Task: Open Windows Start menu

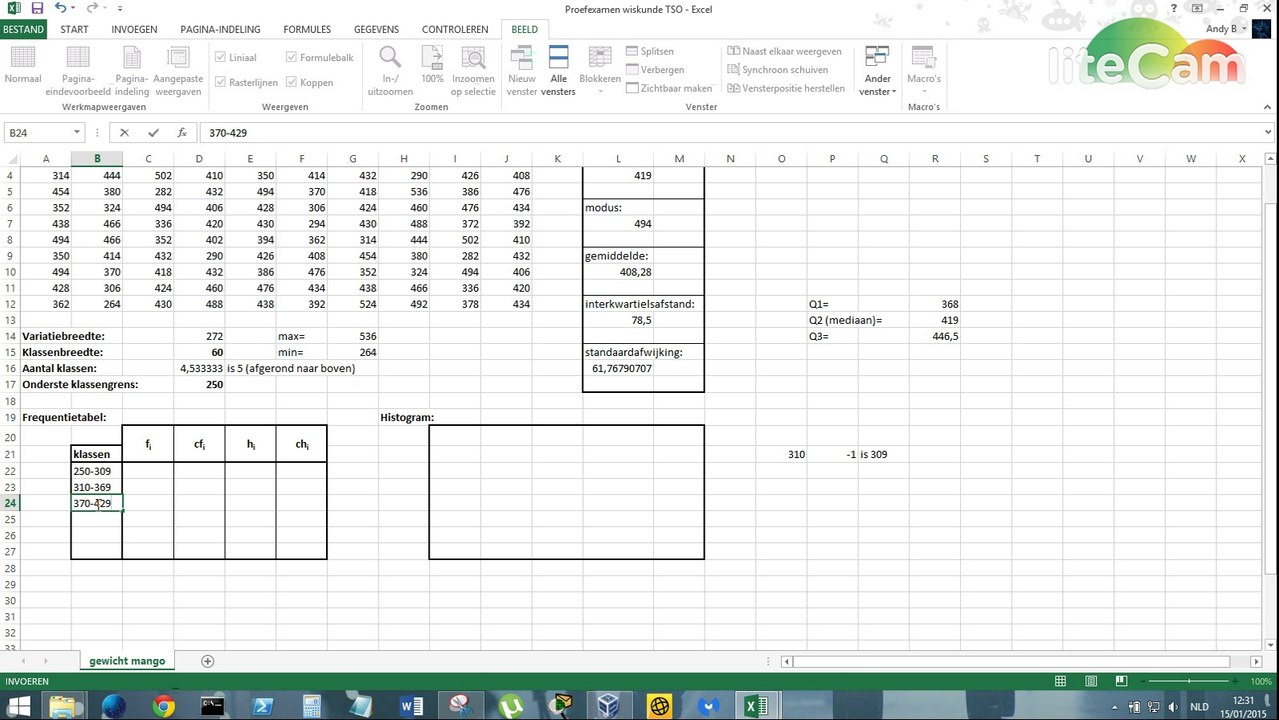Action: (18, 706)
